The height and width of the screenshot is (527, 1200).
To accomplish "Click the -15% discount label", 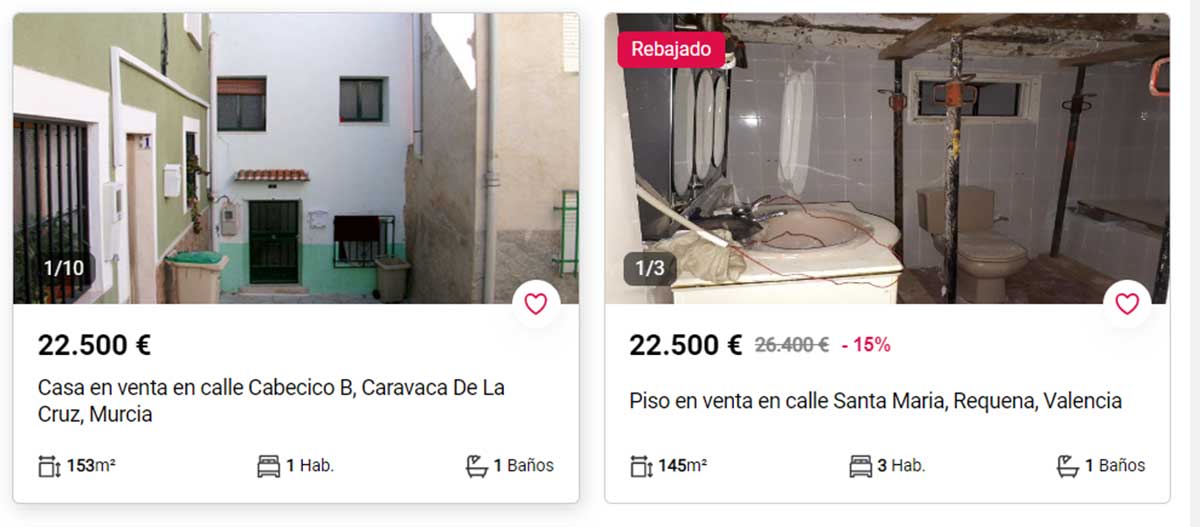I will (x=866, y=345).
